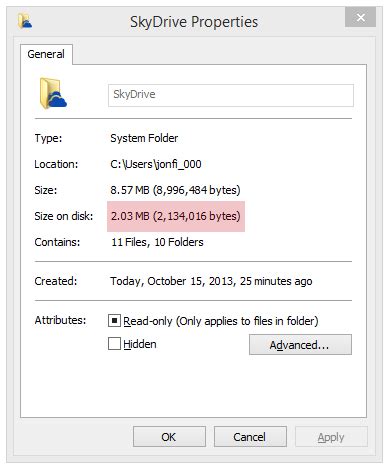Open the Advanced attributes dialog

point(300,345)
